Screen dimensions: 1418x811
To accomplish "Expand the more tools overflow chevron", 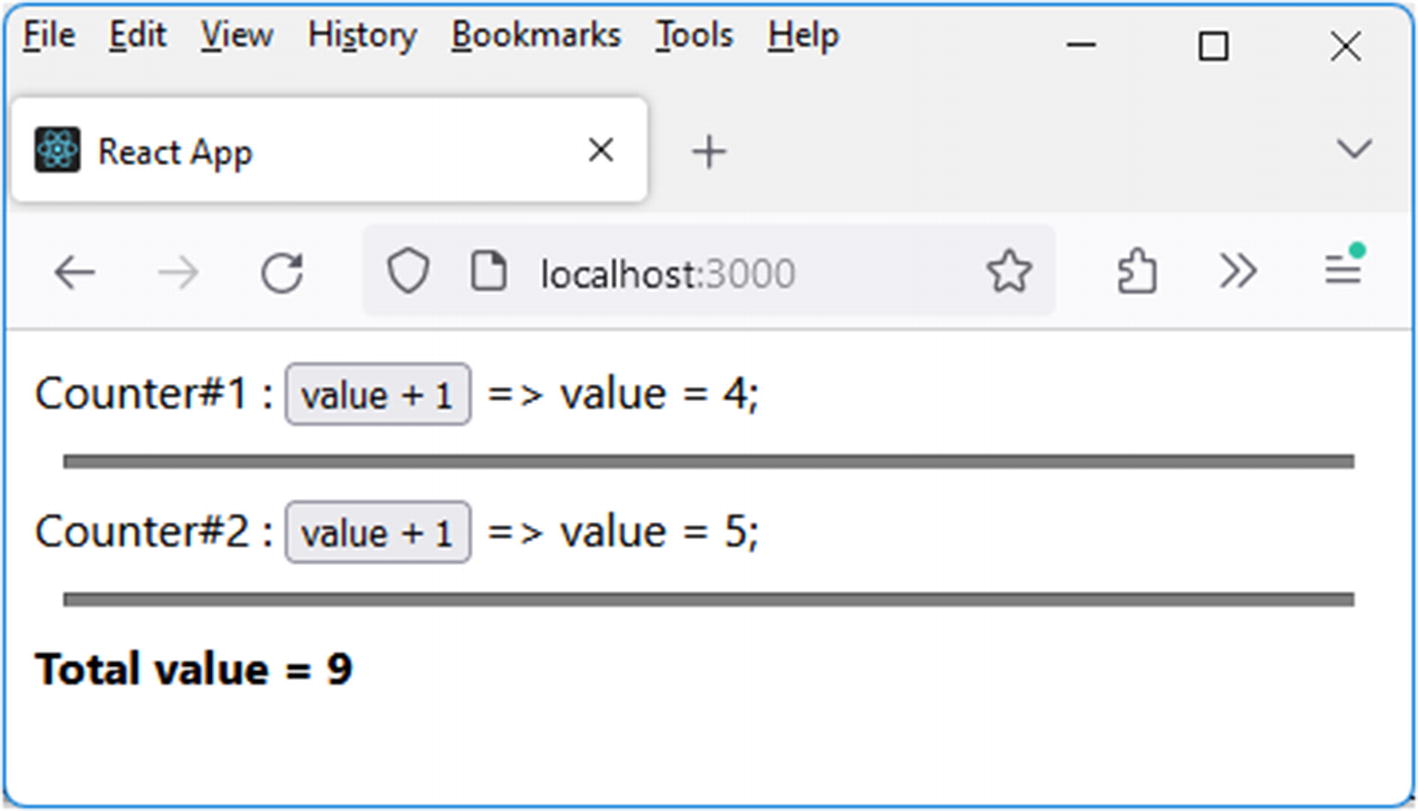I will [1238, 272].
